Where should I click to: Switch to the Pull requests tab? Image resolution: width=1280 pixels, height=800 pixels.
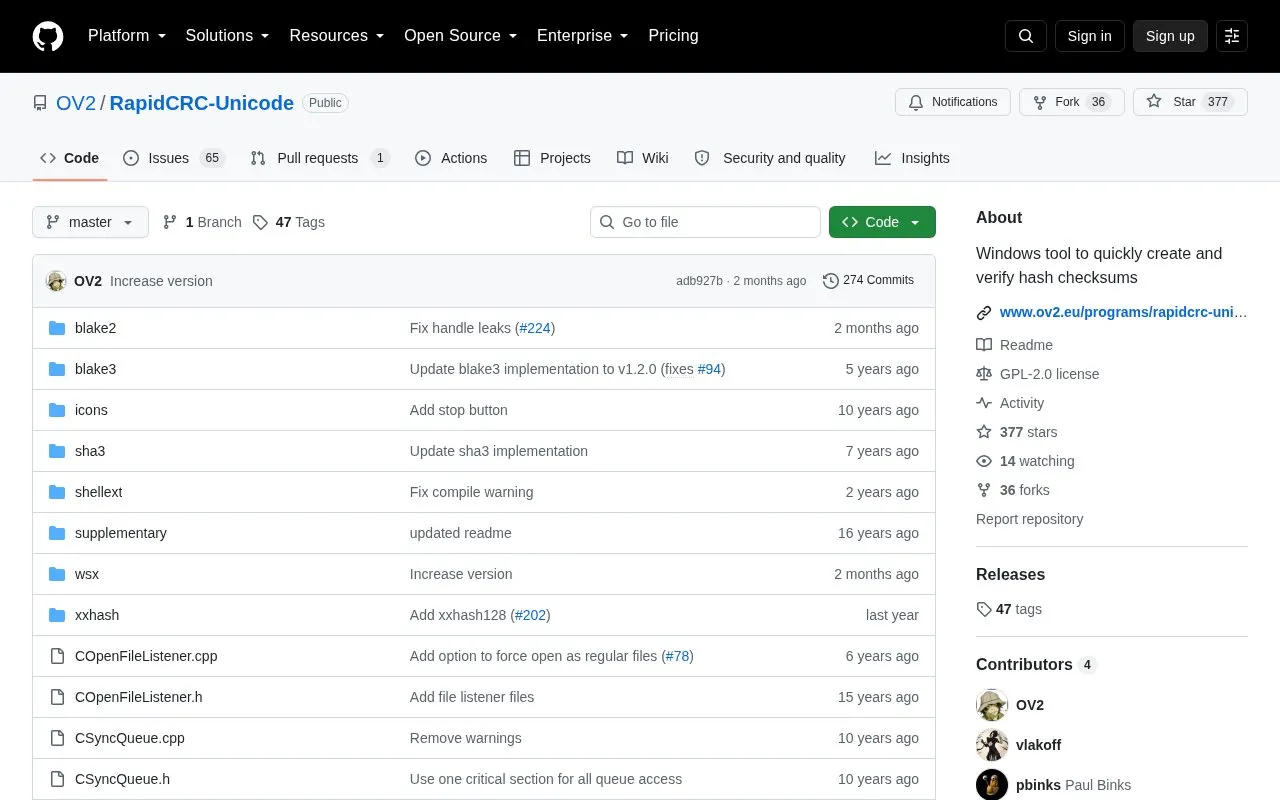point(320,158)
